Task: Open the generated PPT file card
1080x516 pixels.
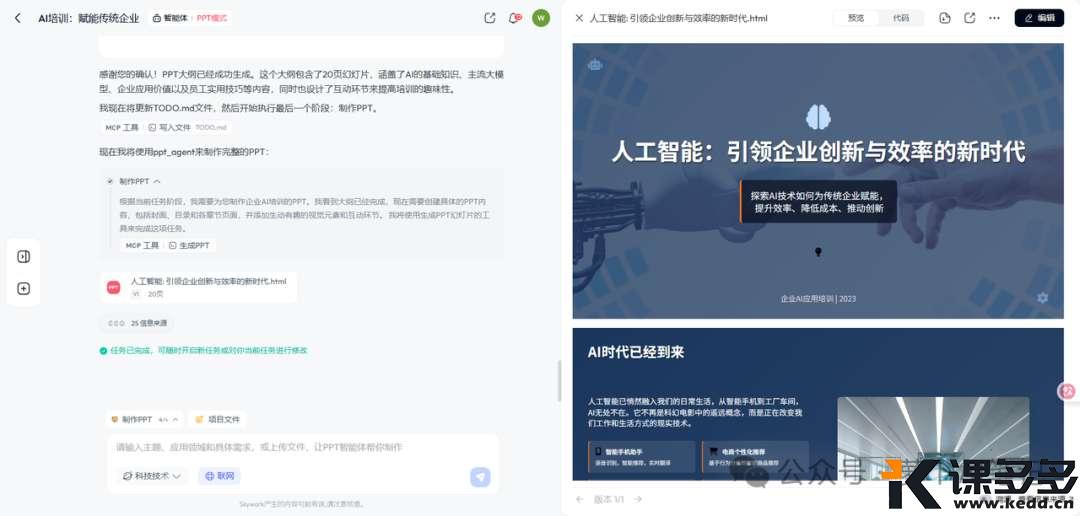Action: pos(198,287)
